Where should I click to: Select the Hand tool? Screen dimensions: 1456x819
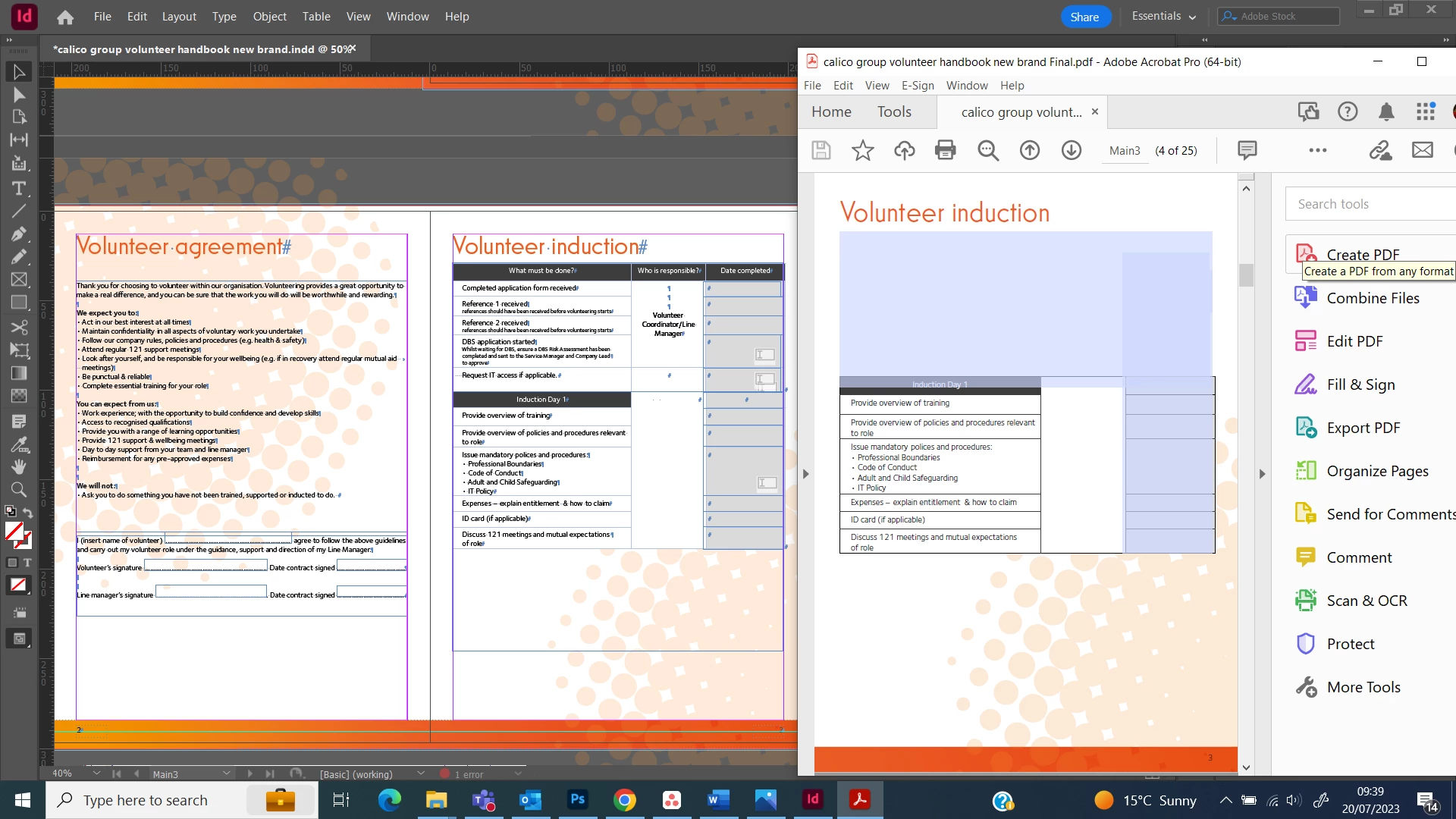pos(19,466)
